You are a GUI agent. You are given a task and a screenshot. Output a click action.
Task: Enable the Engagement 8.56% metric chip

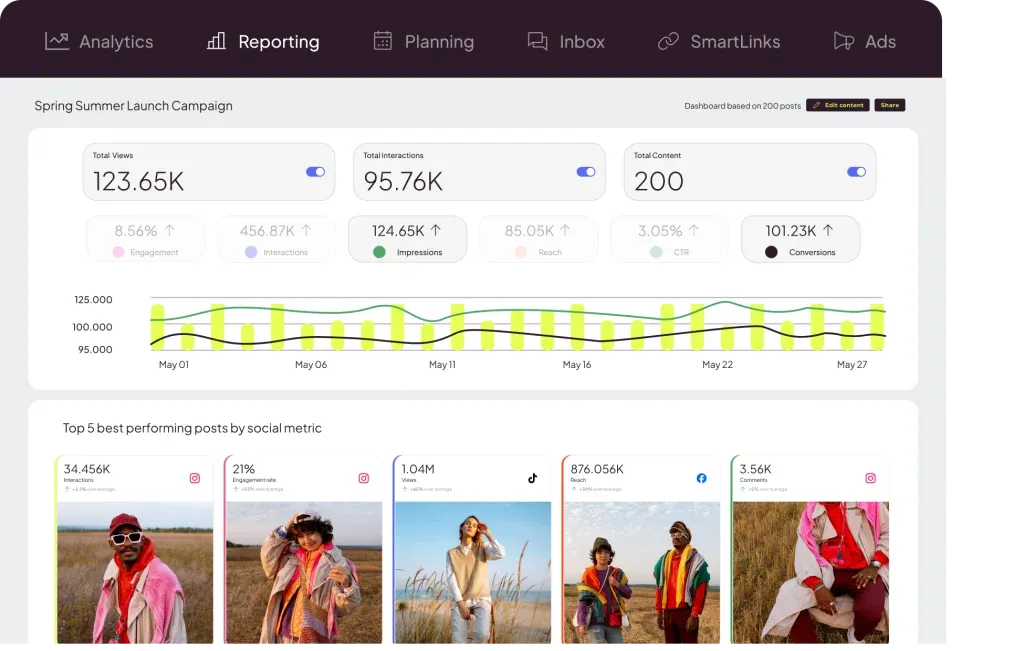(145, 239)
